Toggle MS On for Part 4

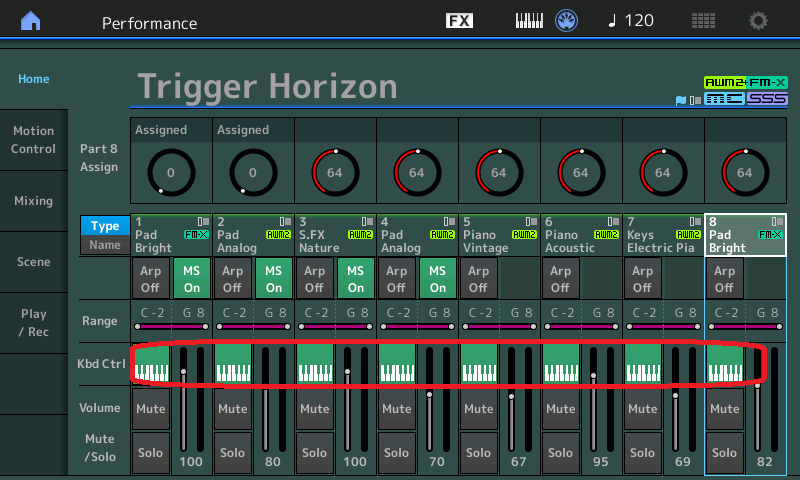point(437,278)
